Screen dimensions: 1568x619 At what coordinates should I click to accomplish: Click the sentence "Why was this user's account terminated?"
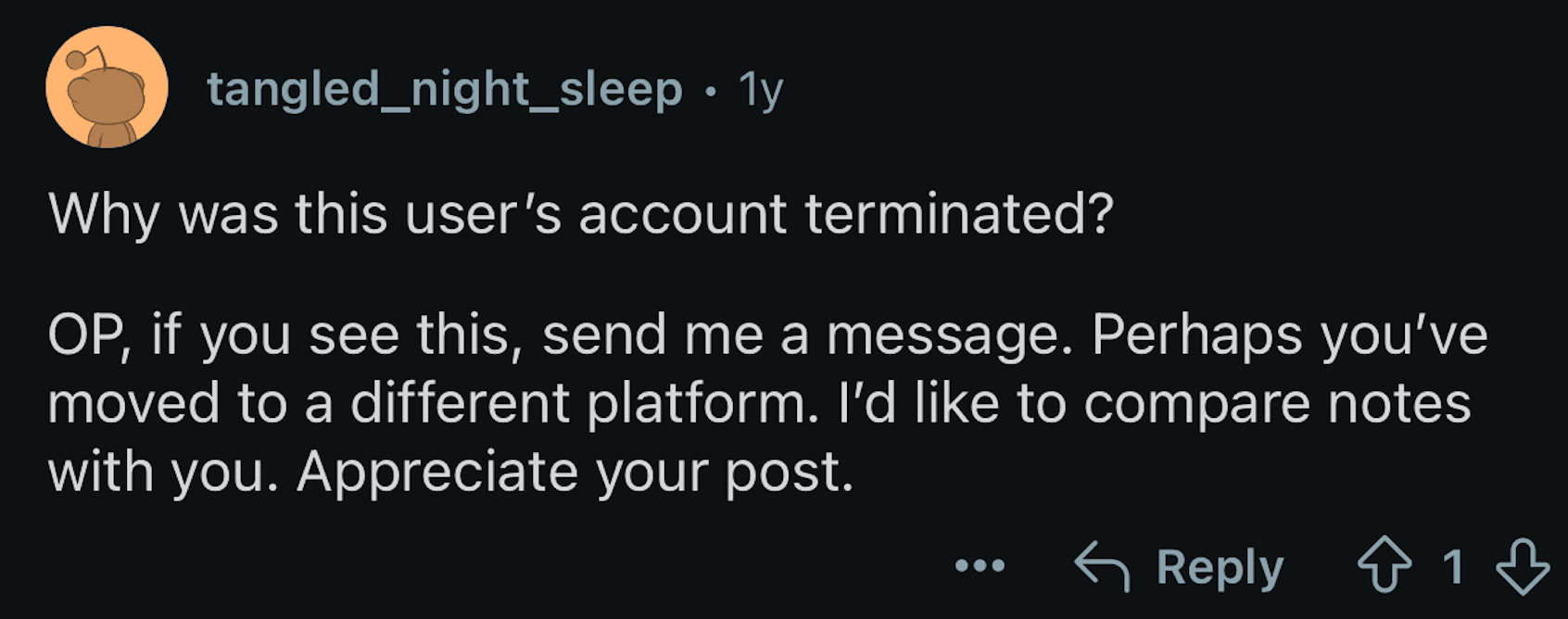[580, 215]
